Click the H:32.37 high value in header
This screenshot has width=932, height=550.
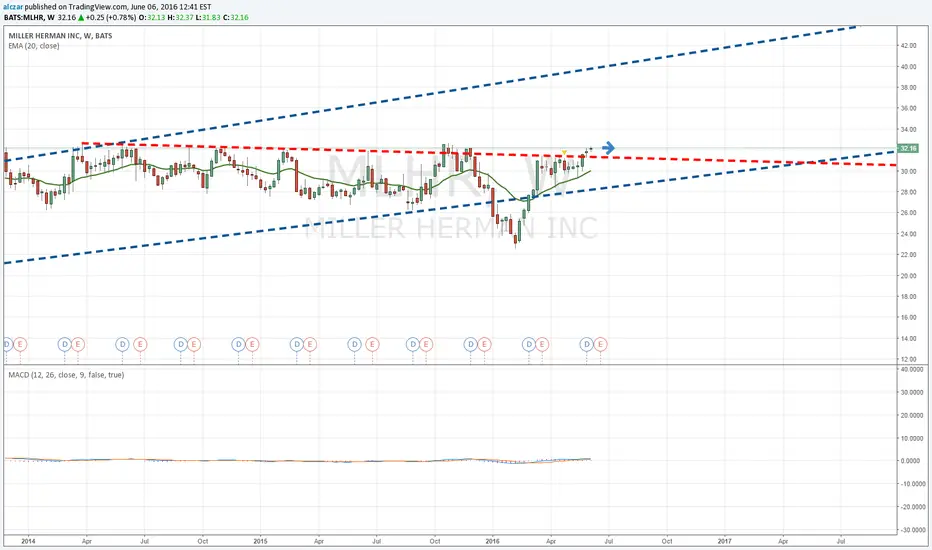click(x=180, y=18)
